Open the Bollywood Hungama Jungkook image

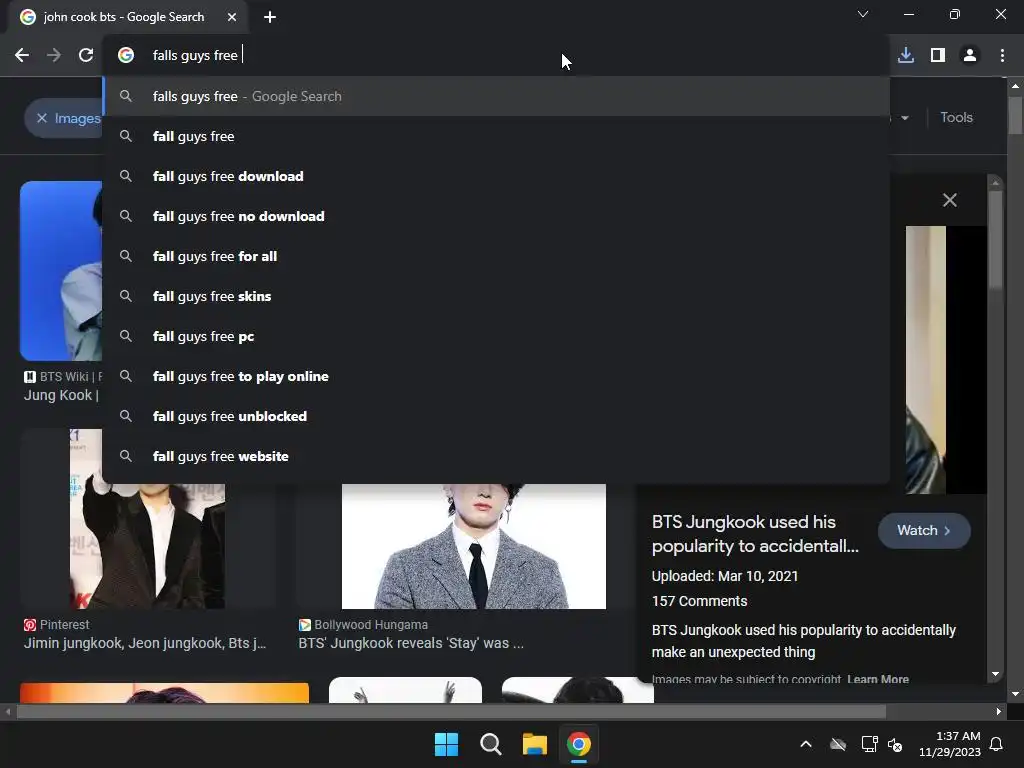point(473,546)
